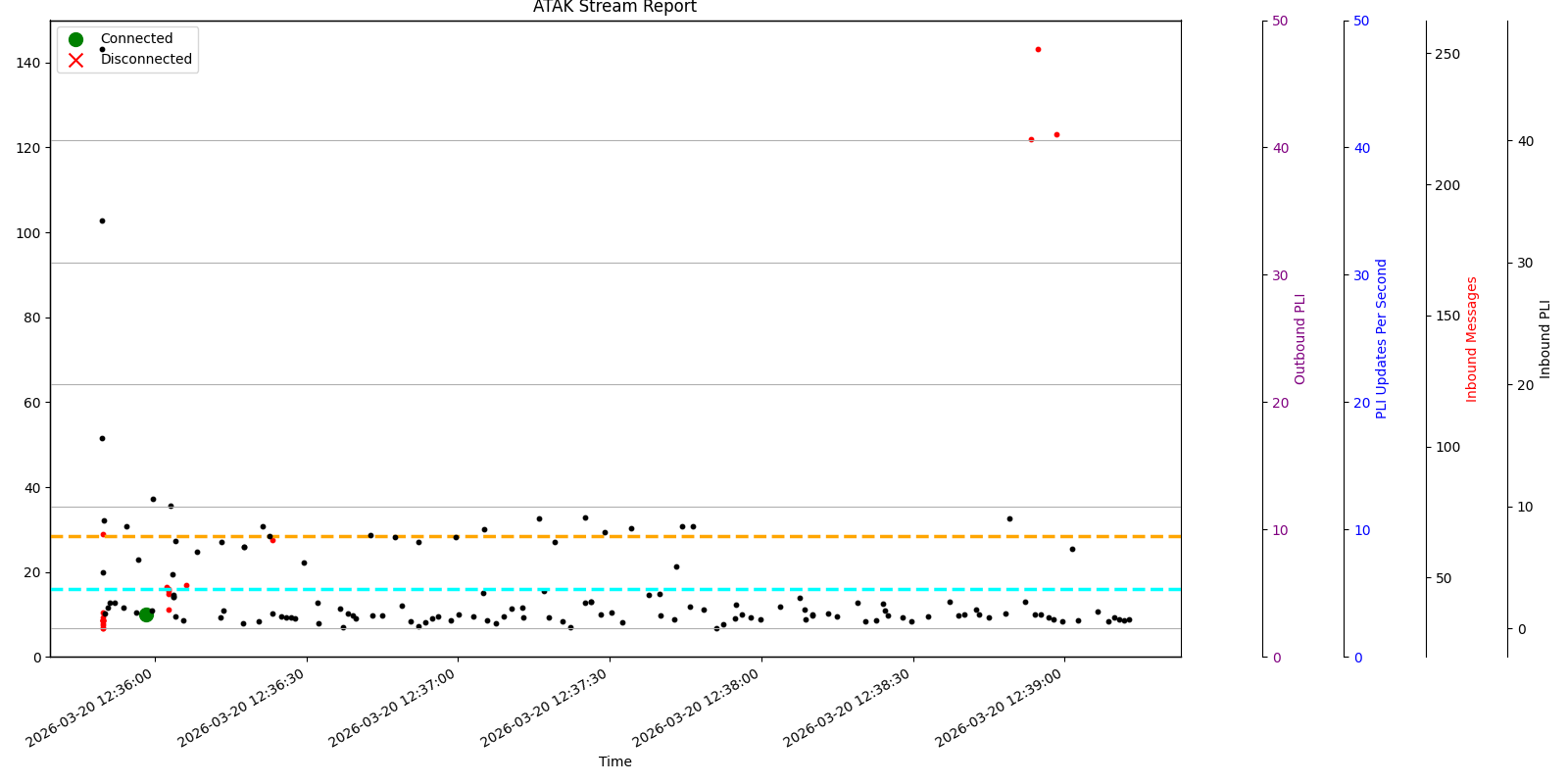
Task: Click the red X Disconnected legend marker
Action: [76, 60]
